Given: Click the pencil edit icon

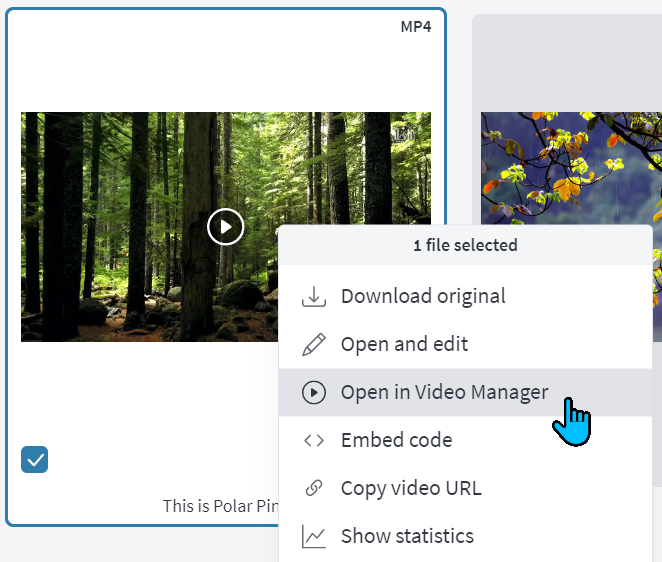Looking at the screenshot, I should coord(314,345).
